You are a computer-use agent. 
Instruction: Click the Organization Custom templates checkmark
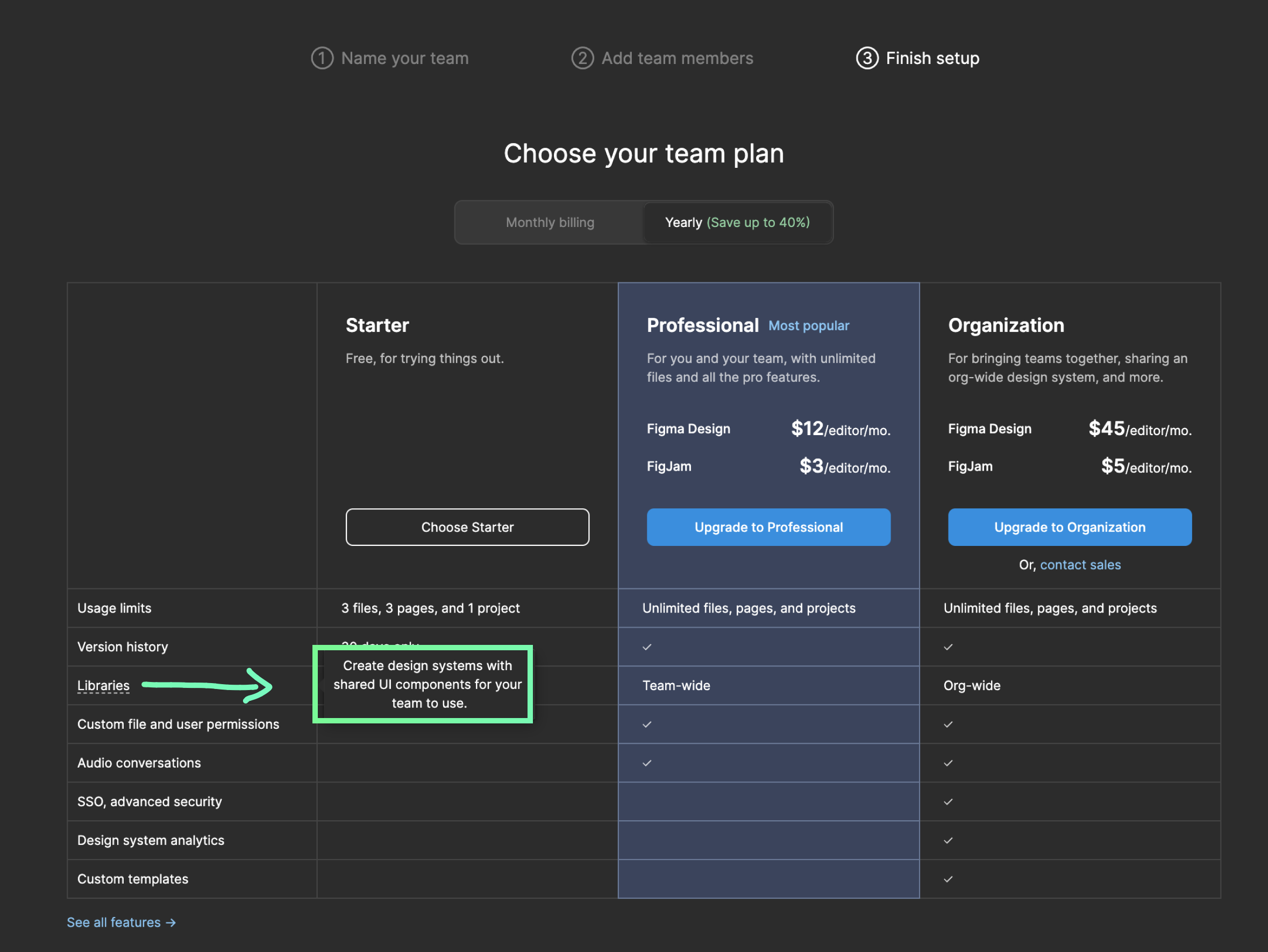(948, 879)
